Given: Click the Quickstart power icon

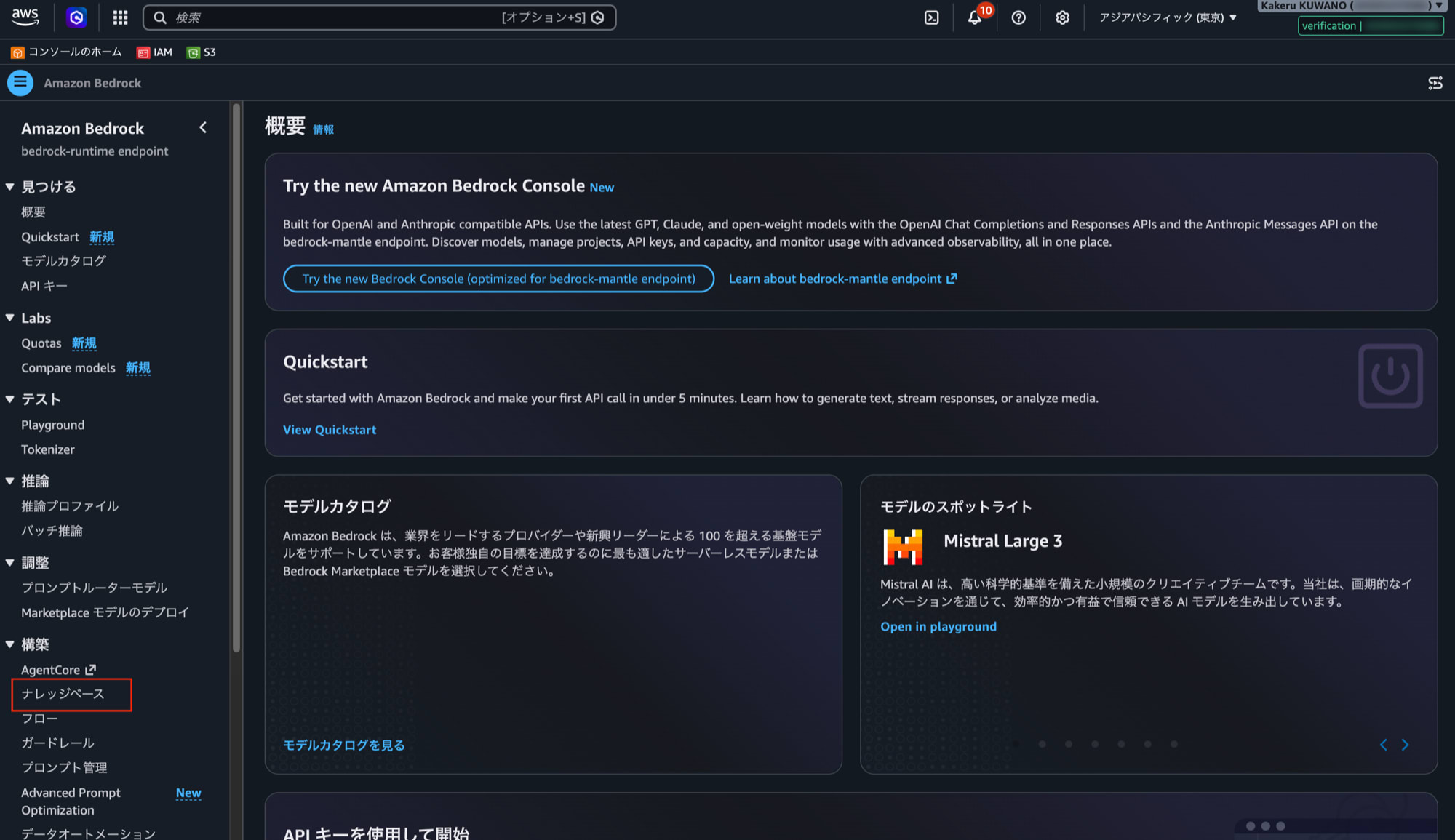Looking at the screenshot, I should tap(1390, 376).
